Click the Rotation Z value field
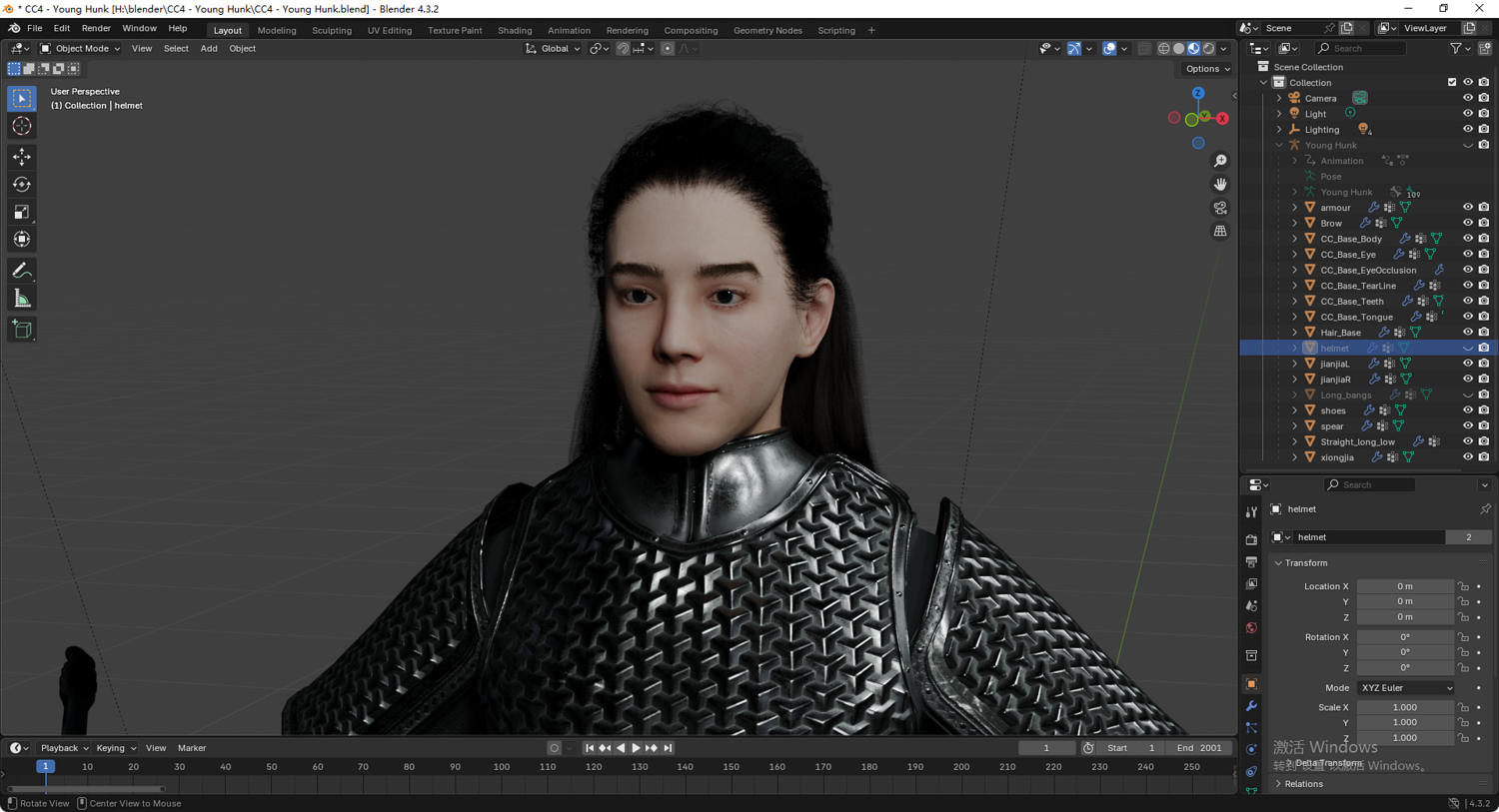 (x=1405, y=668)
